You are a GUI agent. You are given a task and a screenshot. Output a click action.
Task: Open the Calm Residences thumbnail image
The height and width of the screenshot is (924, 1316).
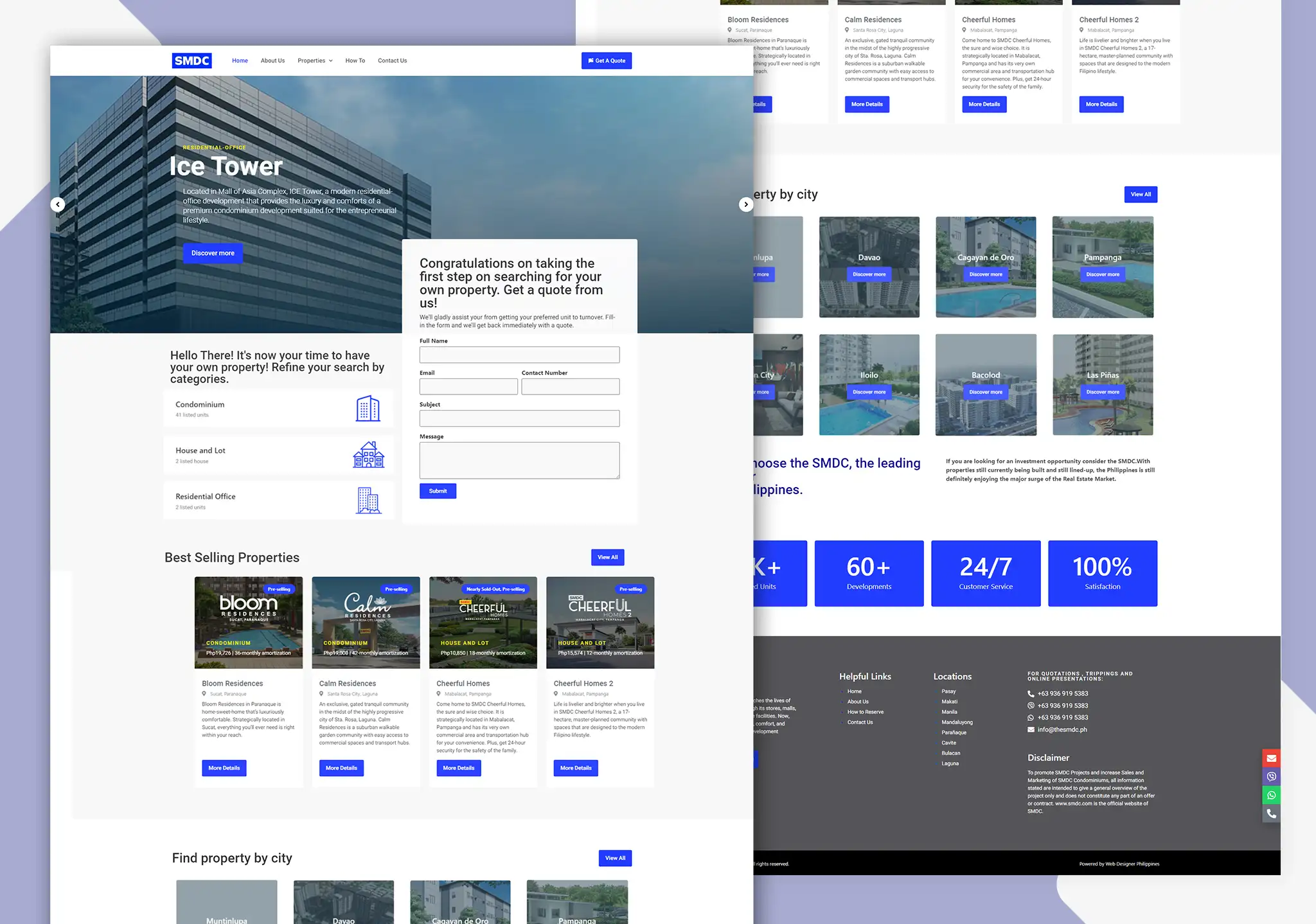(366, 623)
